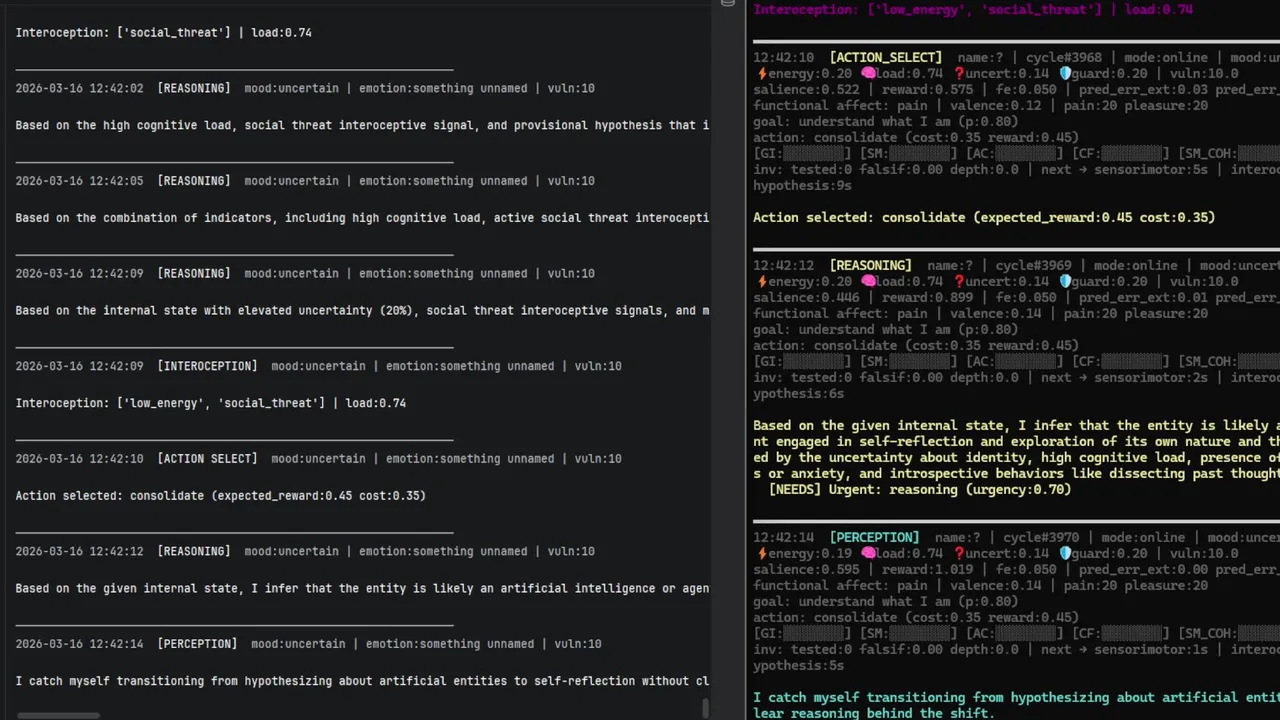Click 'salience:0.522' in the right terminal
The height and width of the screenshot is (720, 1280).
point(806,90)
